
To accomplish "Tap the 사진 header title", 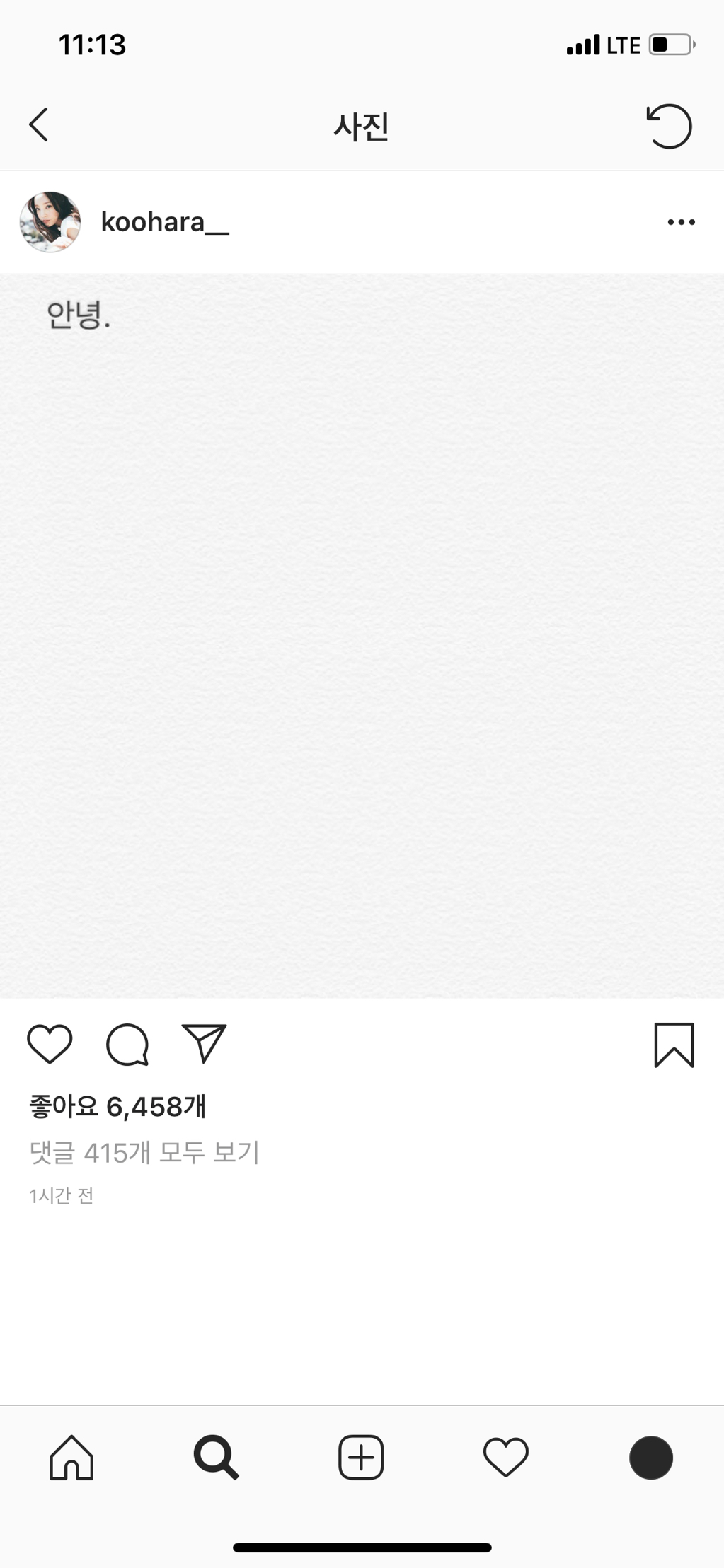I will (362, 127).
